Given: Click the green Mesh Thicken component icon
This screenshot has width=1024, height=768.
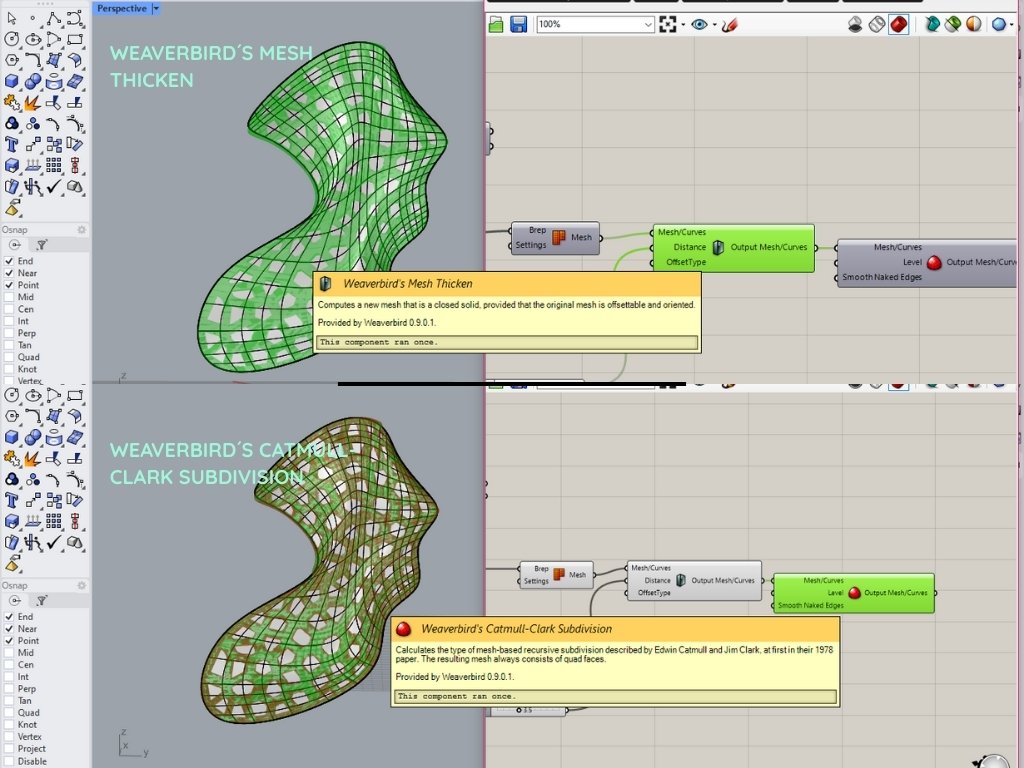Looking at the screenshot, I should pos(717,247).
